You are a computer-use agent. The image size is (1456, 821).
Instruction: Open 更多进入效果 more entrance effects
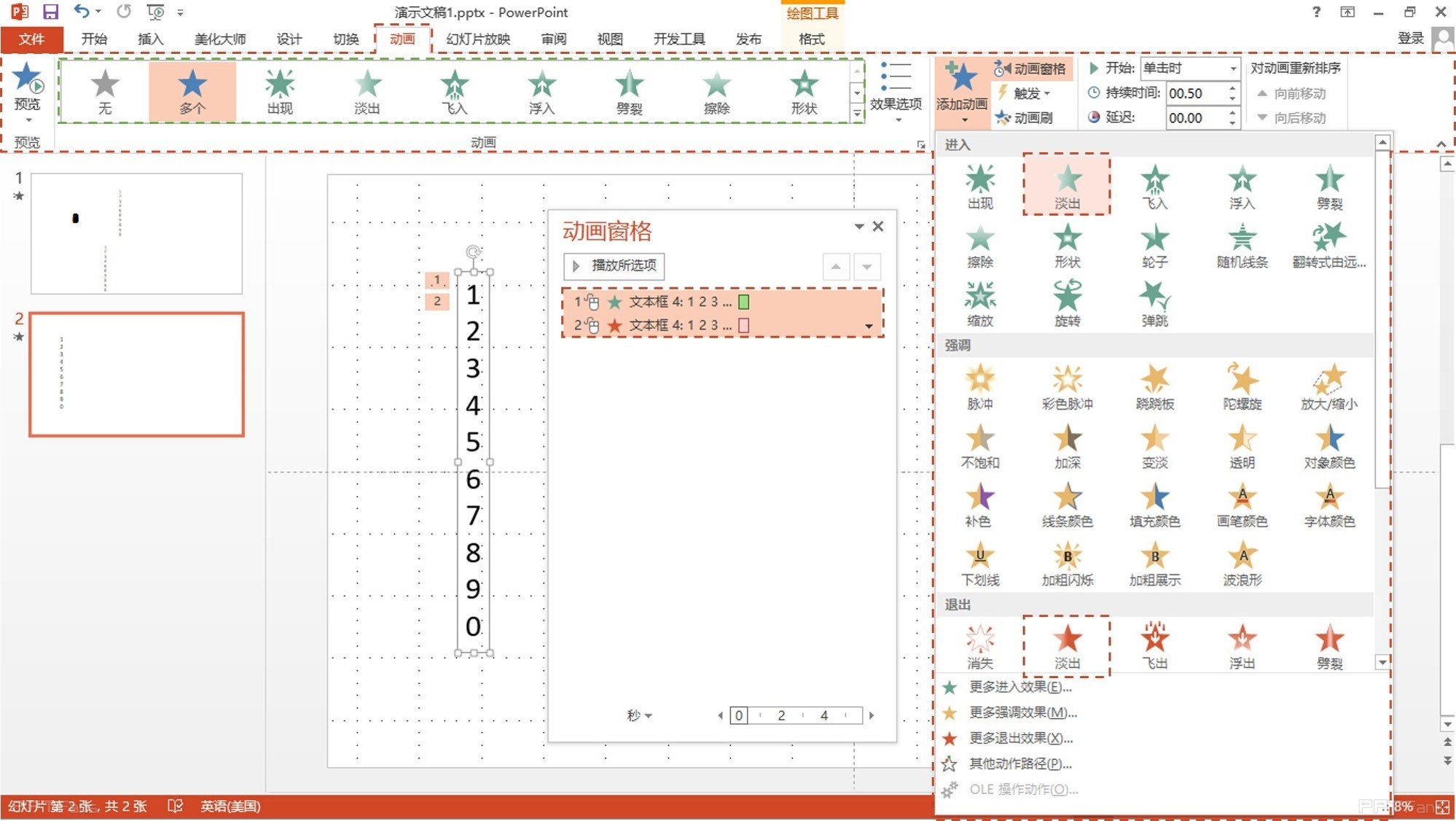(x=1019, y=687)
